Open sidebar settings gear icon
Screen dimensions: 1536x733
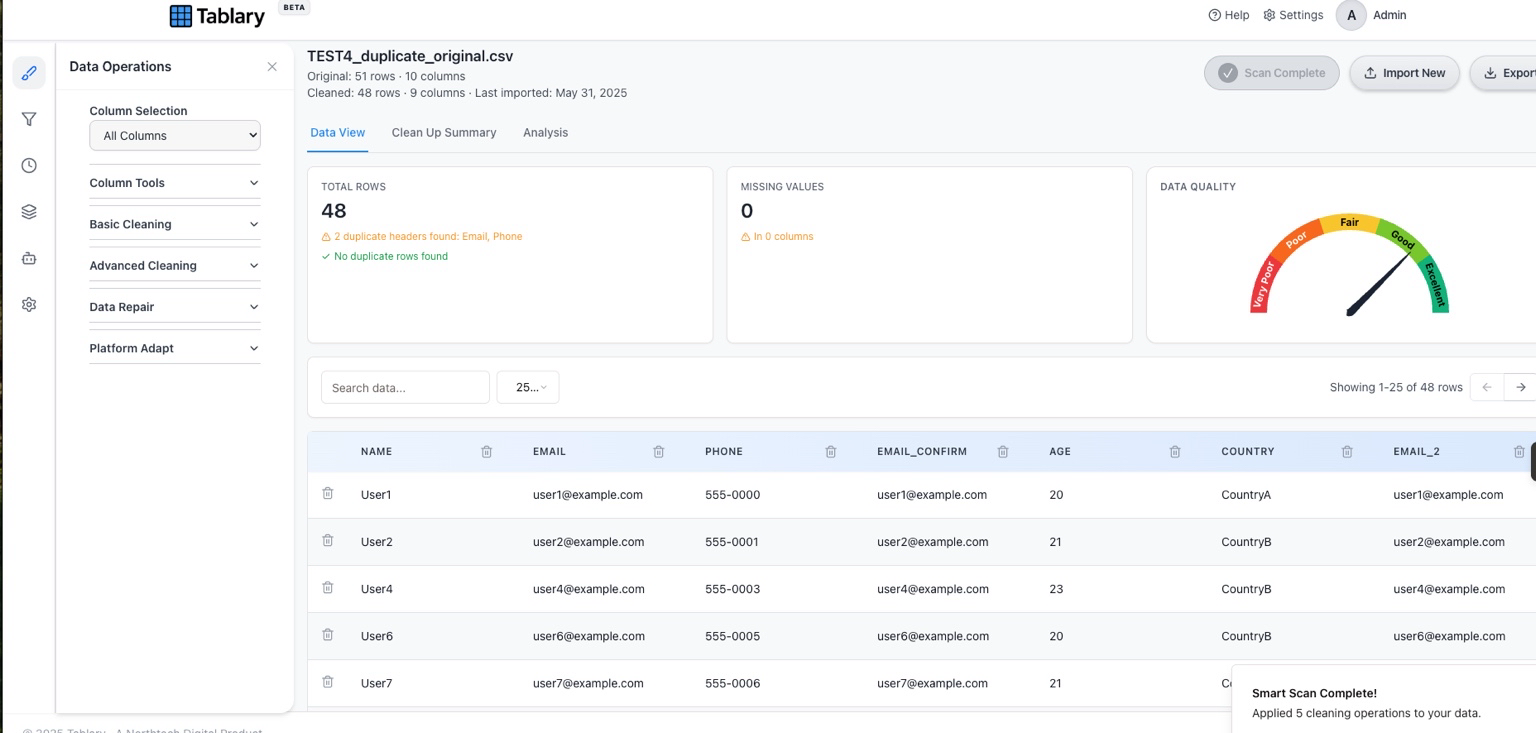click(29, 304)
